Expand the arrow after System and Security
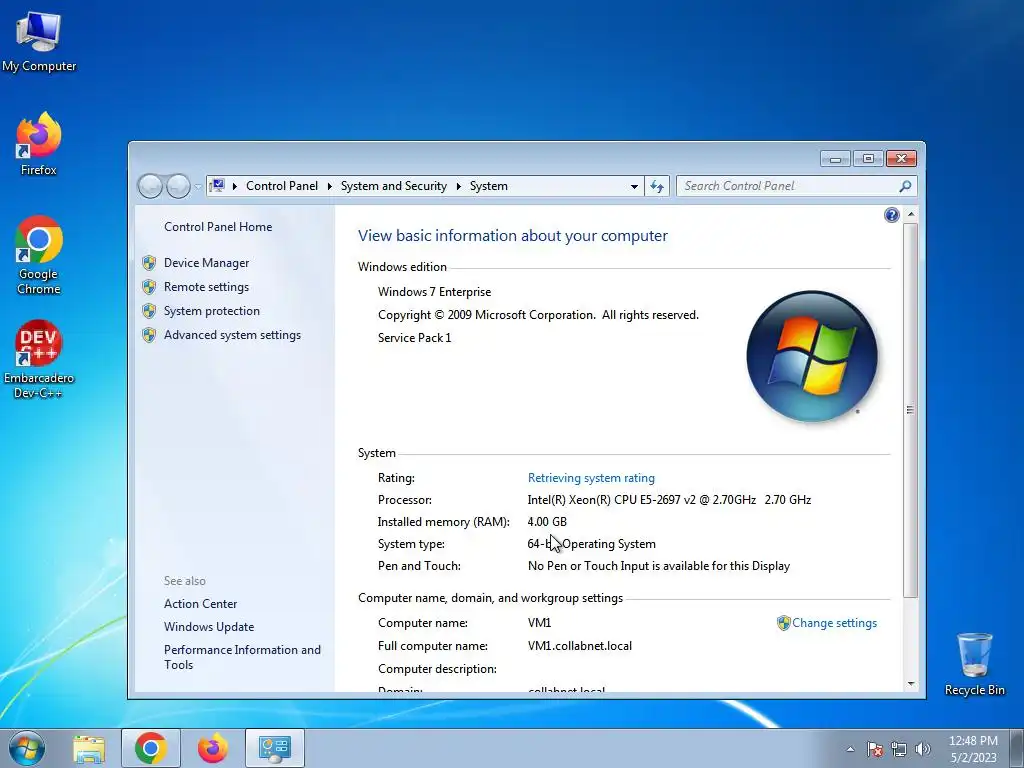 pos(458,186)
